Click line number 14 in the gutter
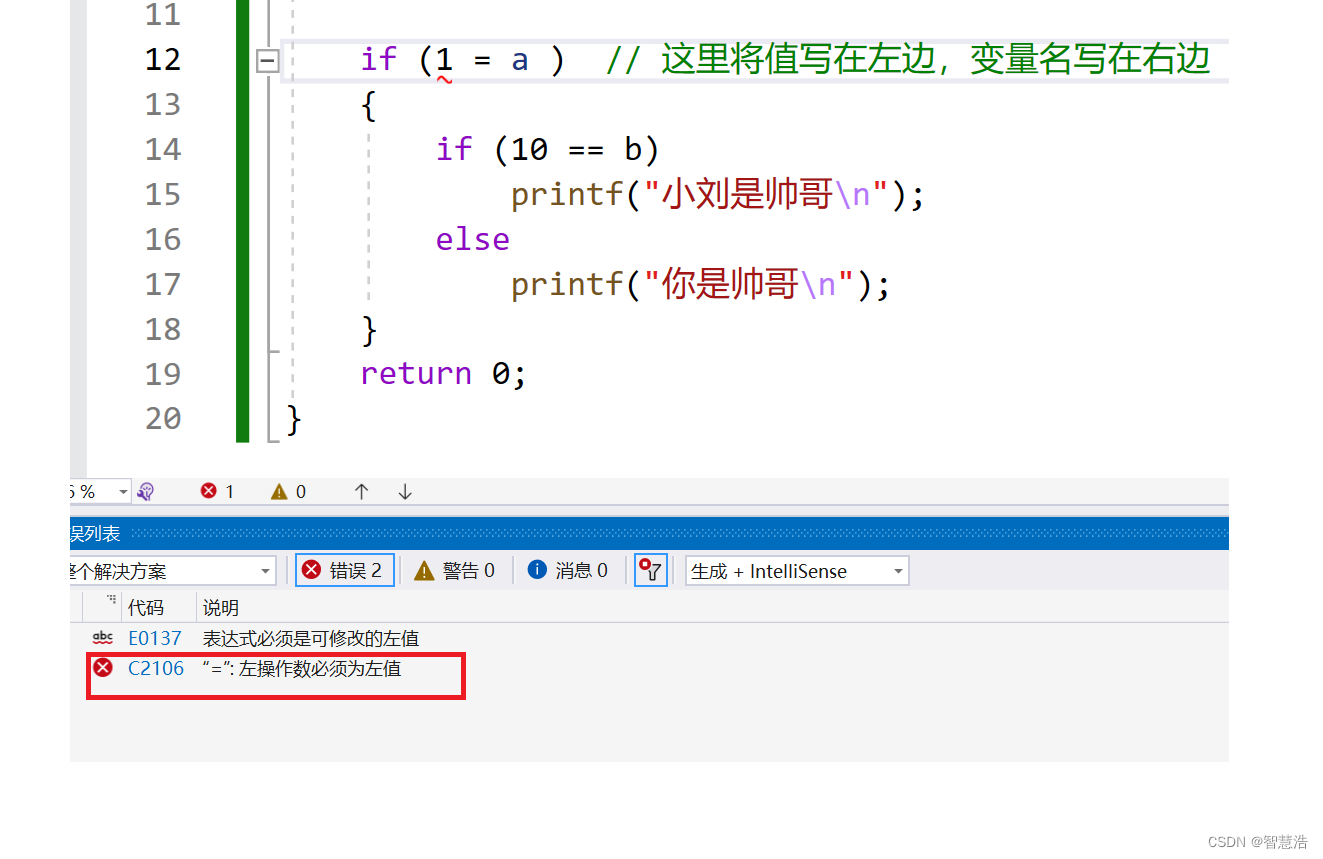The height and width of the screenshot is (859, 1323). [x=163, y=149]
